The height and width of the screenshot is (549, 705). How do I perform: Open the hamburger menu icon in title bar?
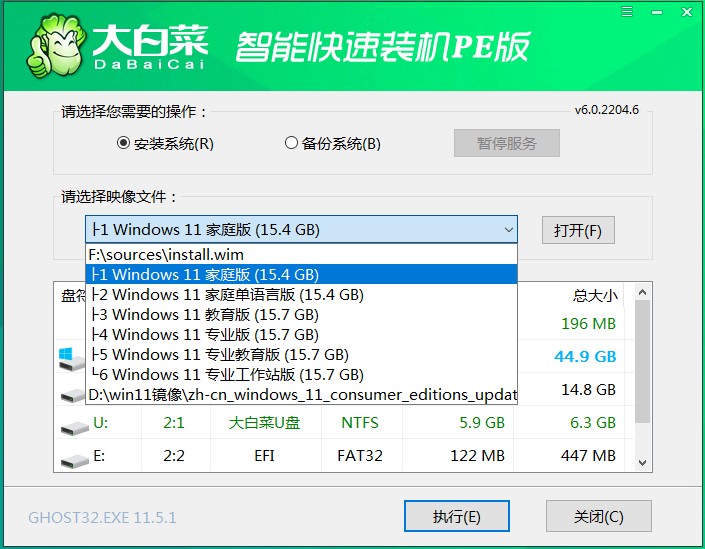627,11
